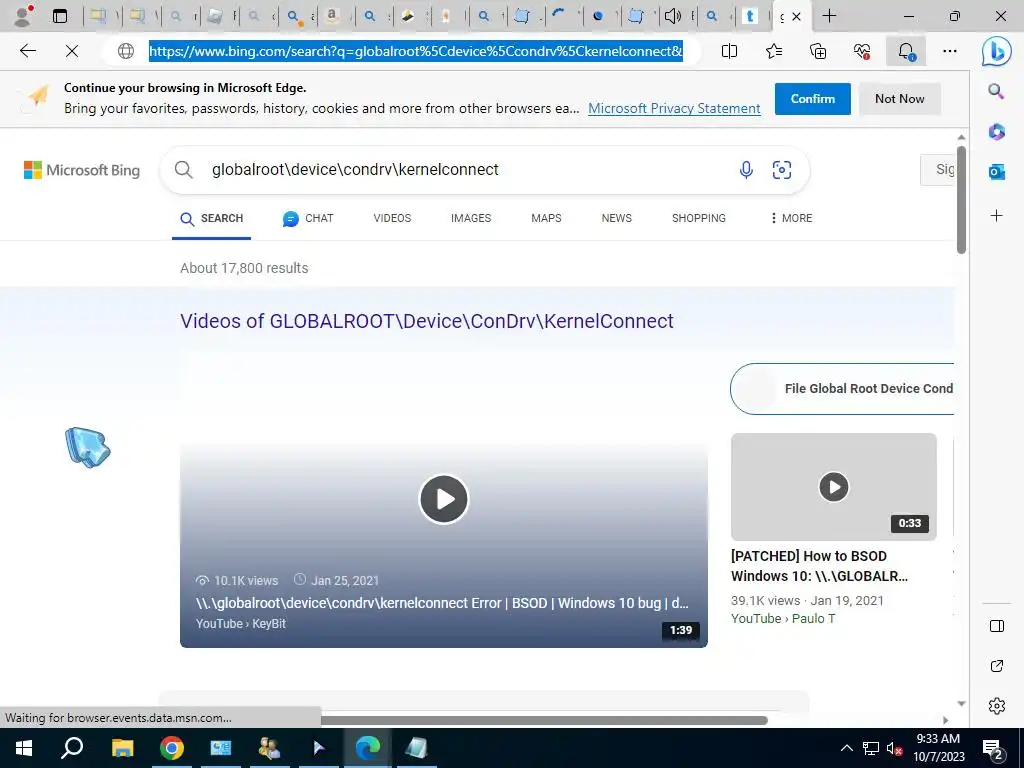The image size is (1024, 768).
Task: Expand the MORE search categories menu
Action: 791,218
